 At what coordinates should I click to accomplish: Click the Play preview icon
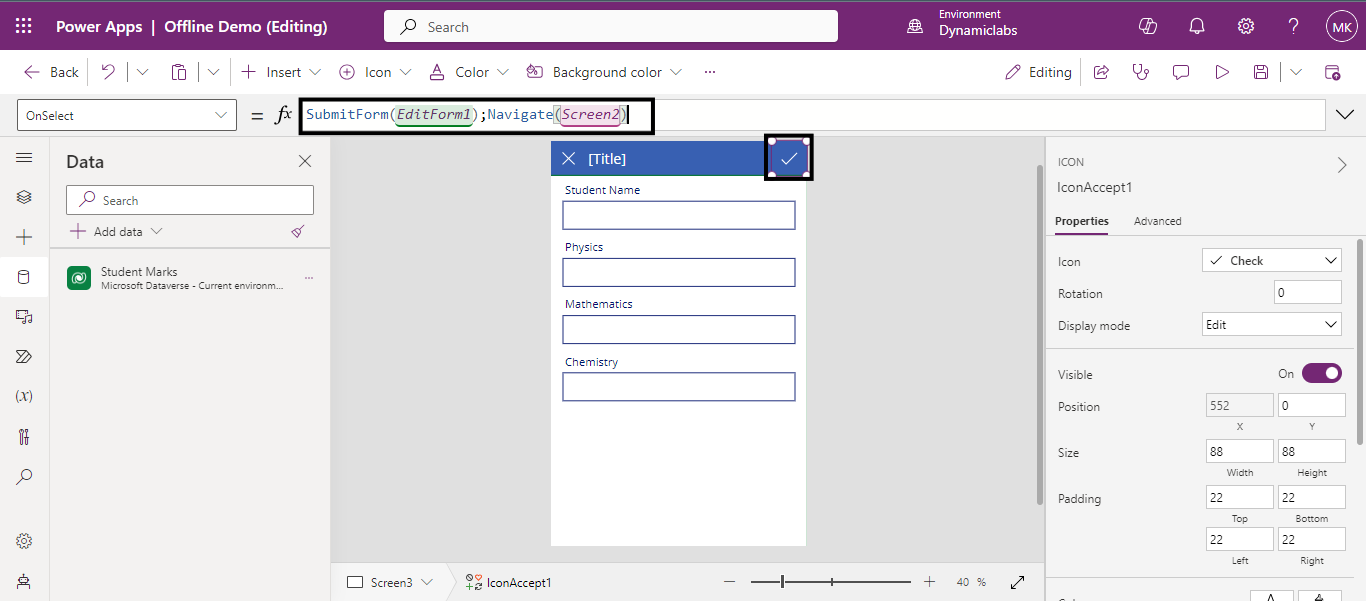click(1221, 72)
